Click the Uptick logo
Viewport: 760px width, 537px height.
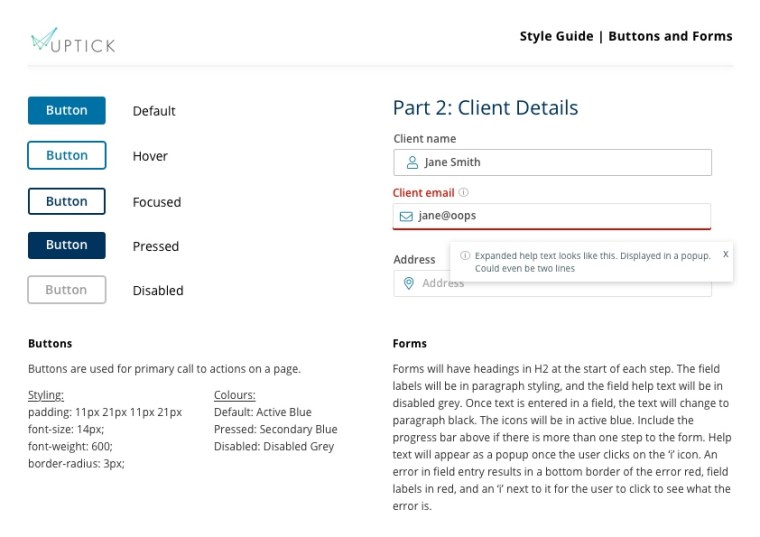[72, 41]
